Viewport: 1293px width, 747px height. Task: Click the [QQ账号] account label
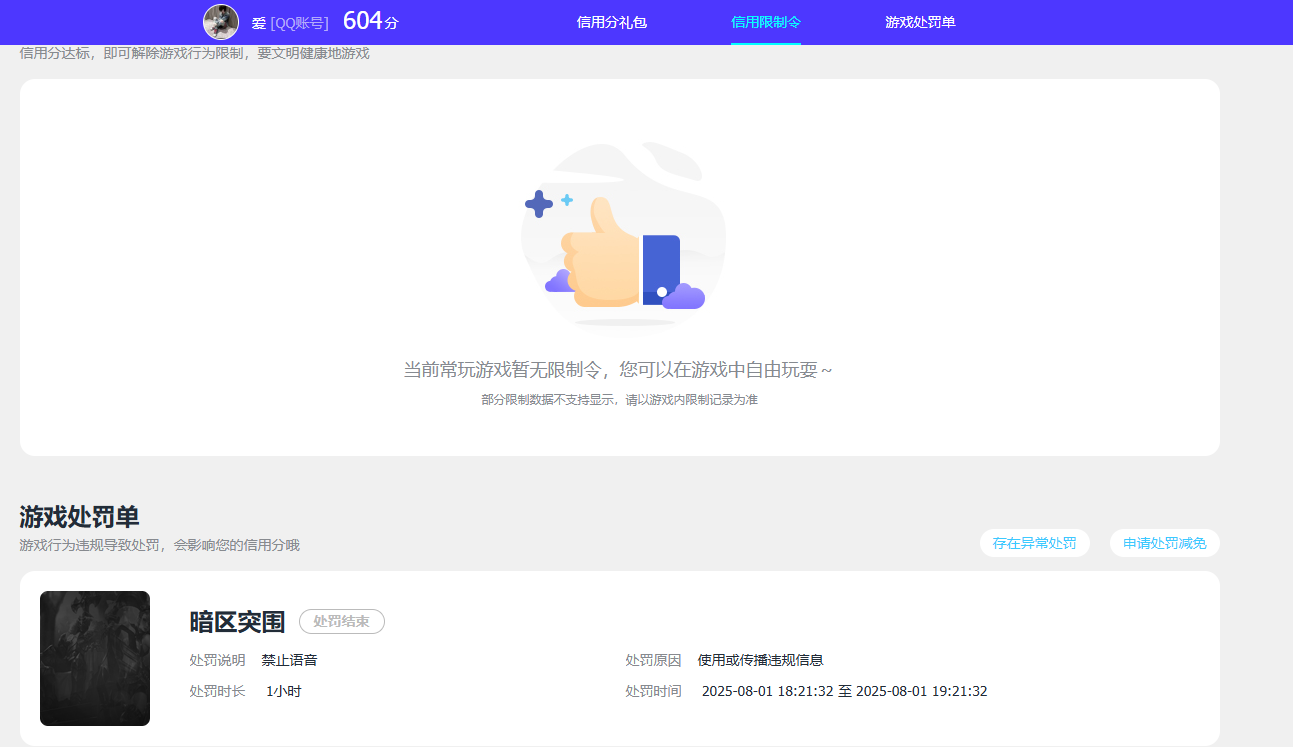coord(300,23)
